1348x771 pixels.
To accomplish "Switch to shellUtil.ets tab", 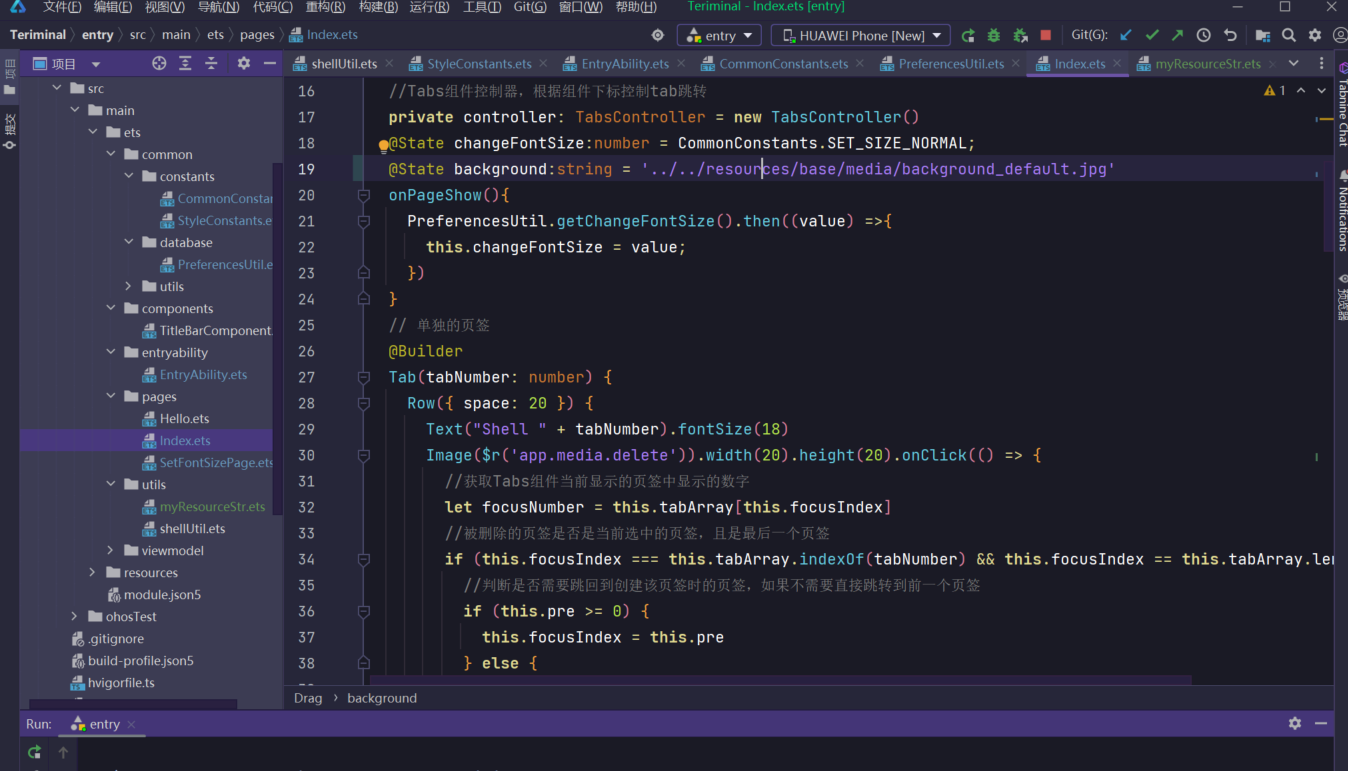I will 344,63.
